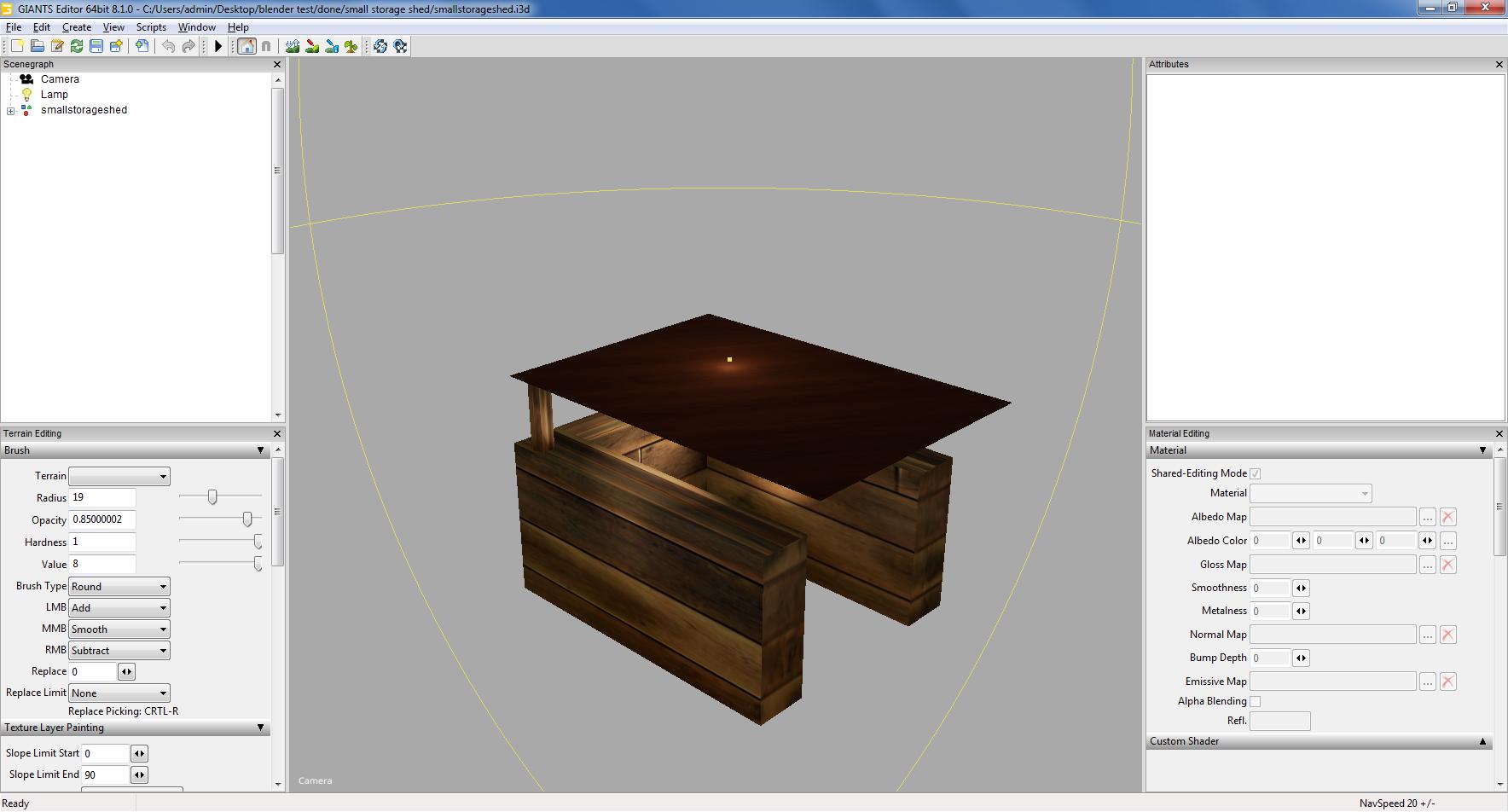
Task: Click the Open file folder icon
Action: coord(37,46)
